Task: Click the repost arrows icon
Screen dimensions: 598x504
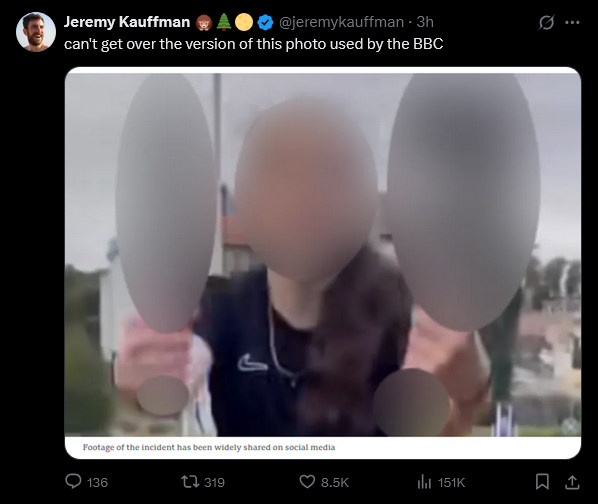Action: pos(190,482)
